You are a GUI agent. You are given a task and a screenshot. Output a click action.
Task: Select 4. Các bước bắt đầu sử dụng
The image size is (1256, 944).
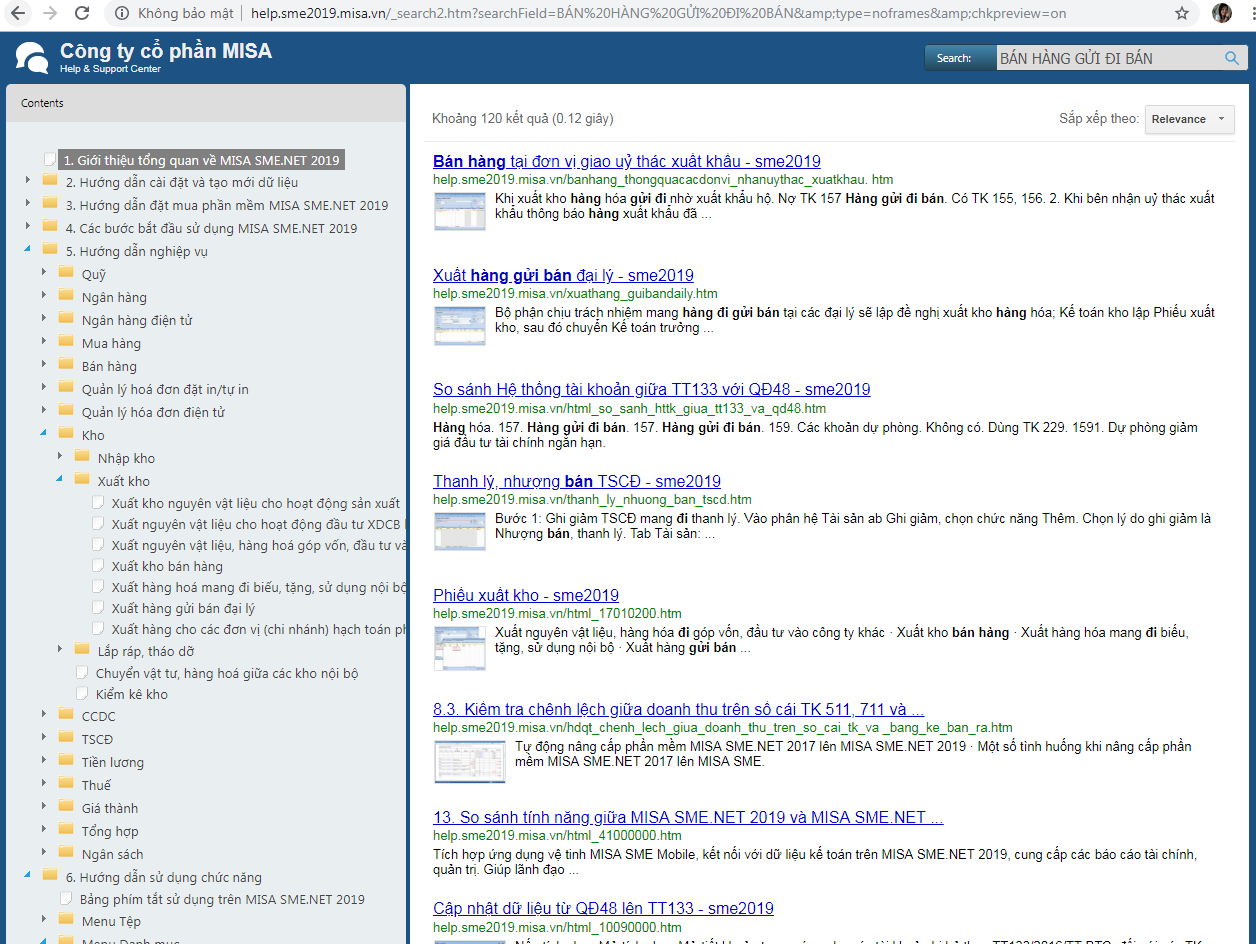(211, 228)
